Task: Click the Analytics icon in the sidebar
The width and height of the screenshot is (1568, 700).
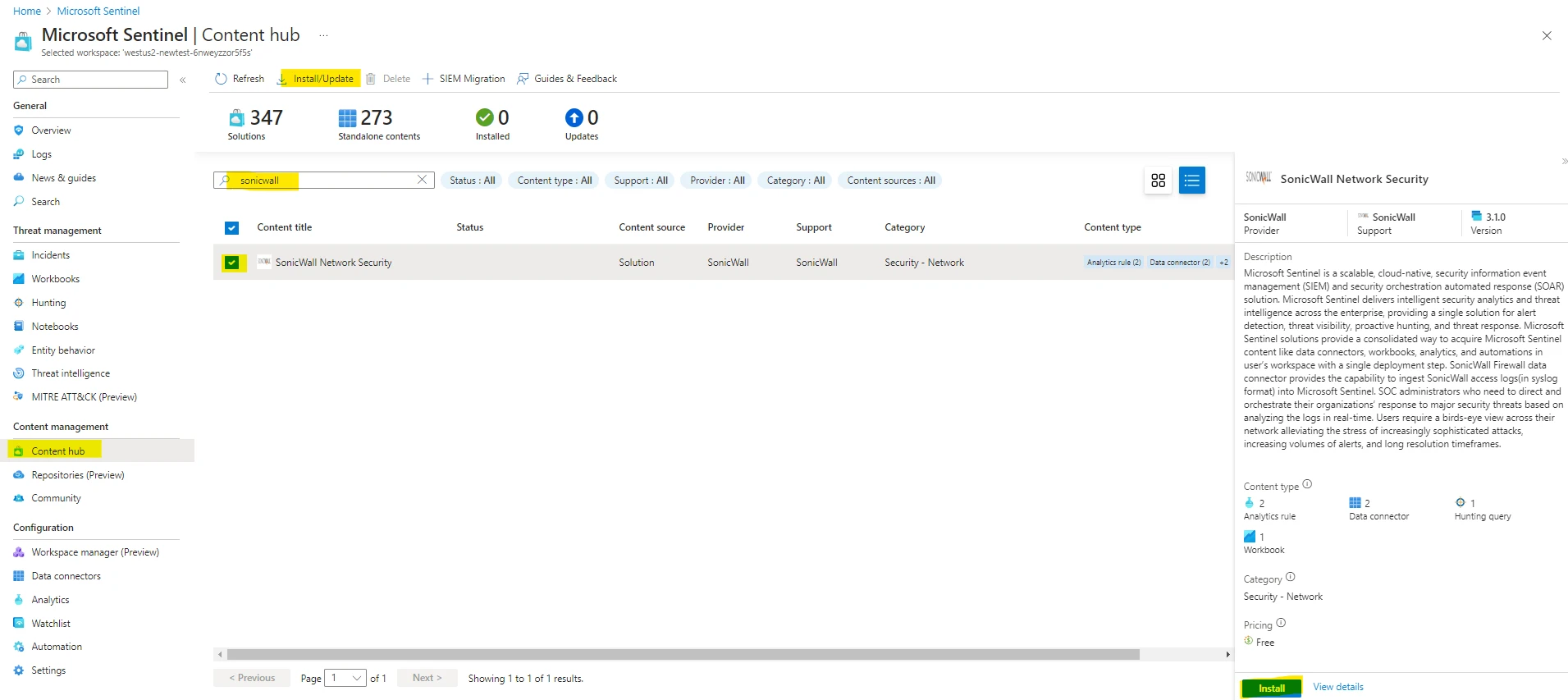Action: (x=19, y=600)
